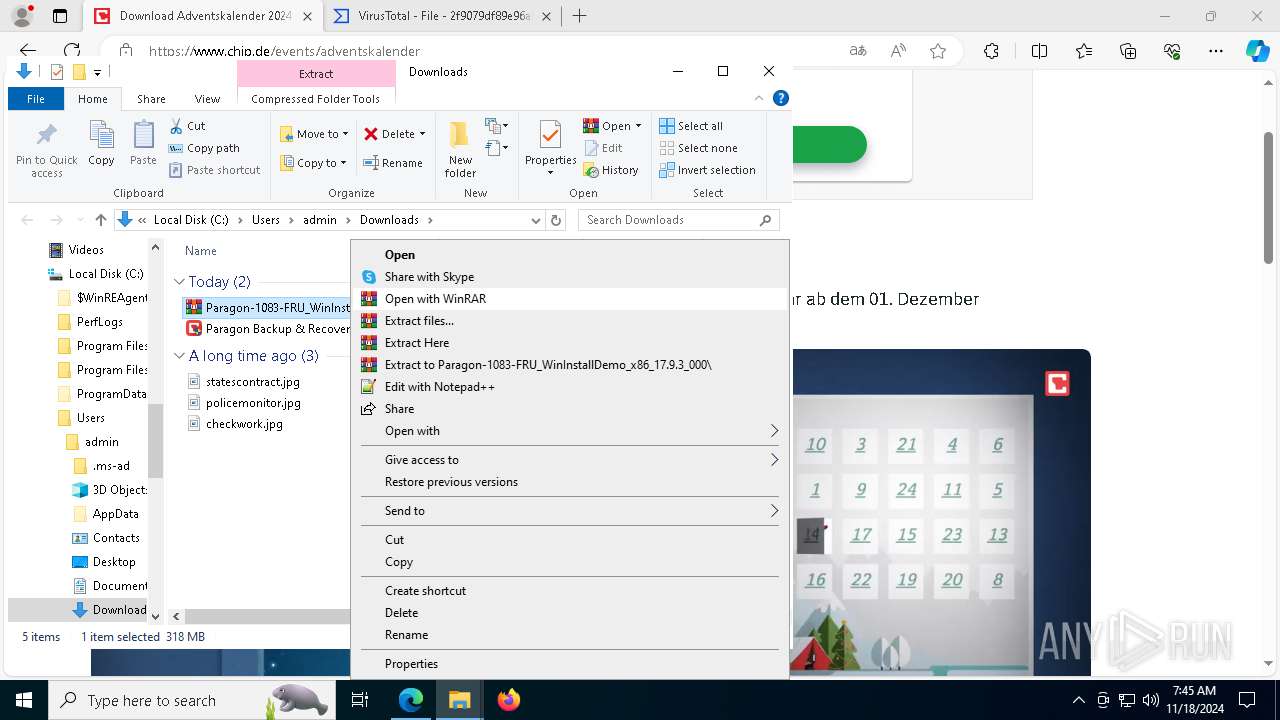Switch to the View ribbon tab
Viewport: 1280px width, 720px height.
tap(207, 99)
